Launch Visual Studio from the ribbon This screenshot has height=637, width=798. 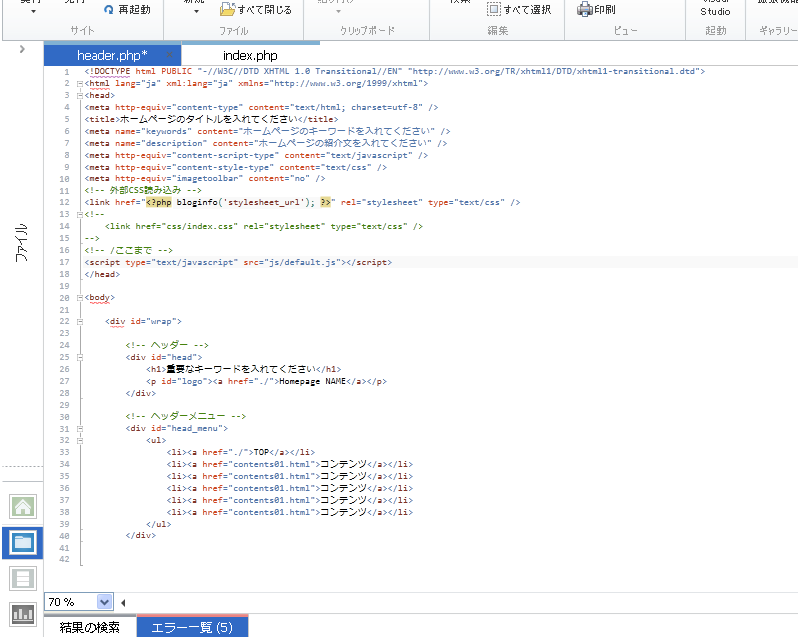[x=714, y=10]
